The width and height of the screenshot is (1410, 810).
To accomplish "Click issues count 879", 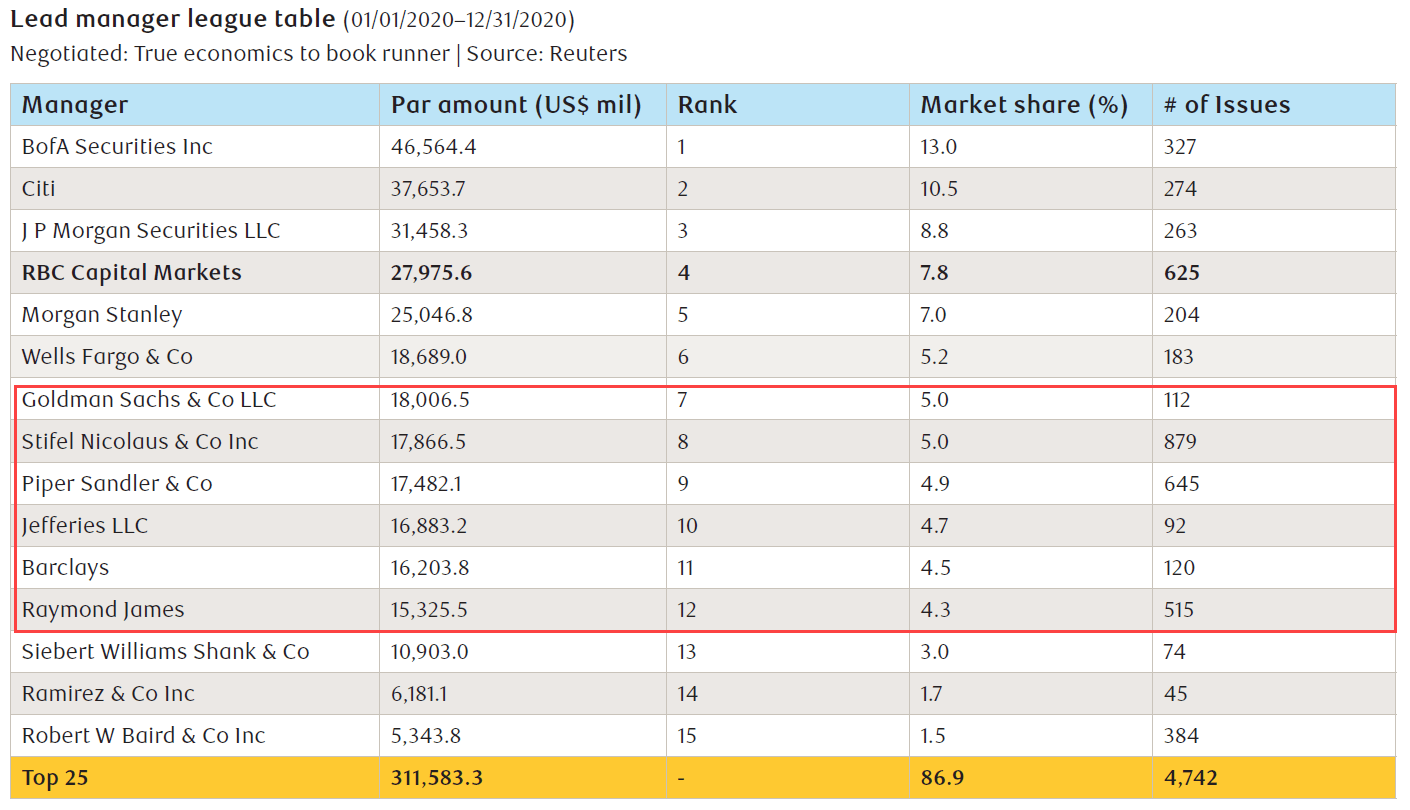I will (x=1180, y=442).
